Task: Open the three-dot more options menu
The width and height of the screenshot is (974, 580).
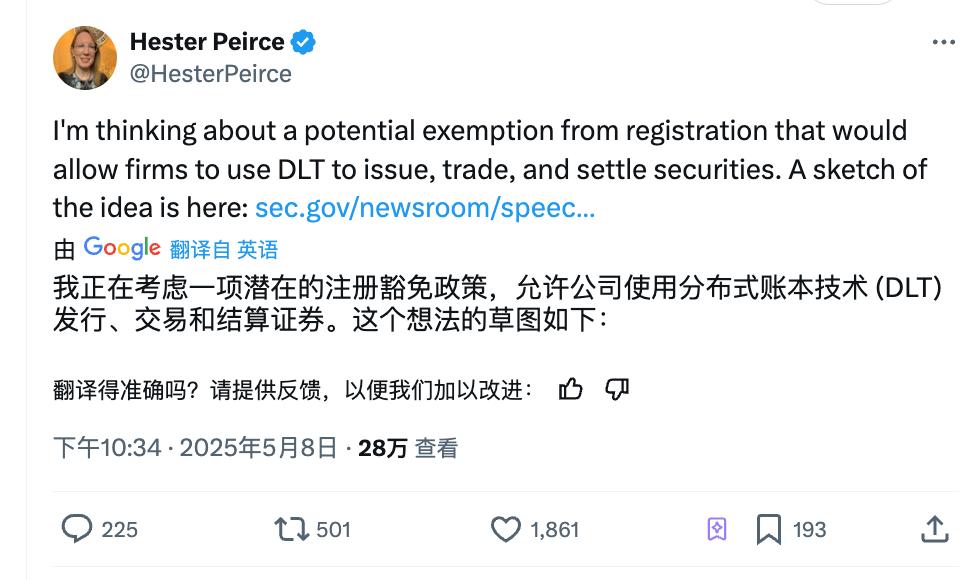Action: (943, 43)
